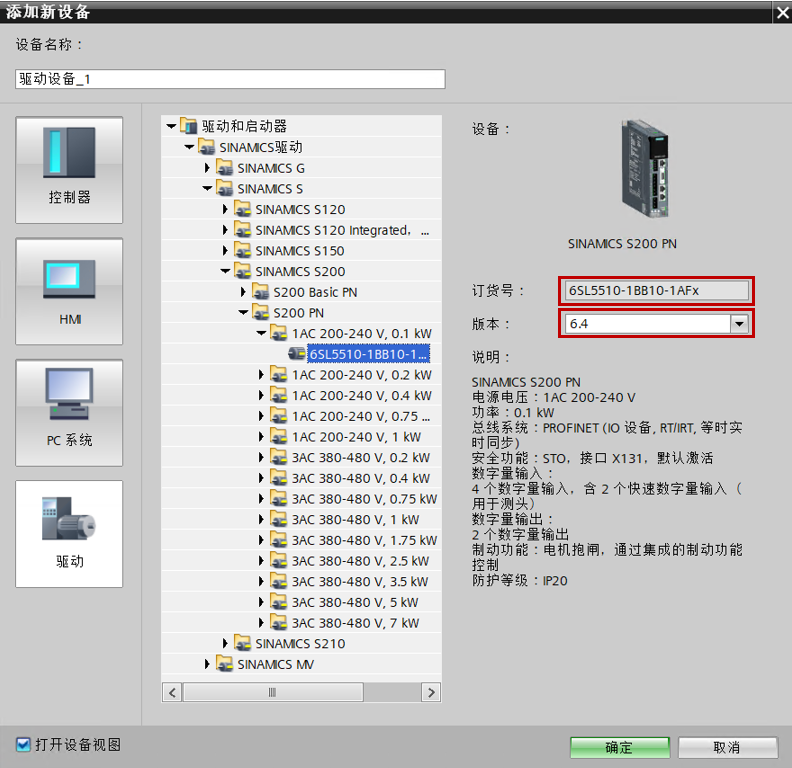Click the S200 Basic PN folder icon

click(x=261, y=292)
